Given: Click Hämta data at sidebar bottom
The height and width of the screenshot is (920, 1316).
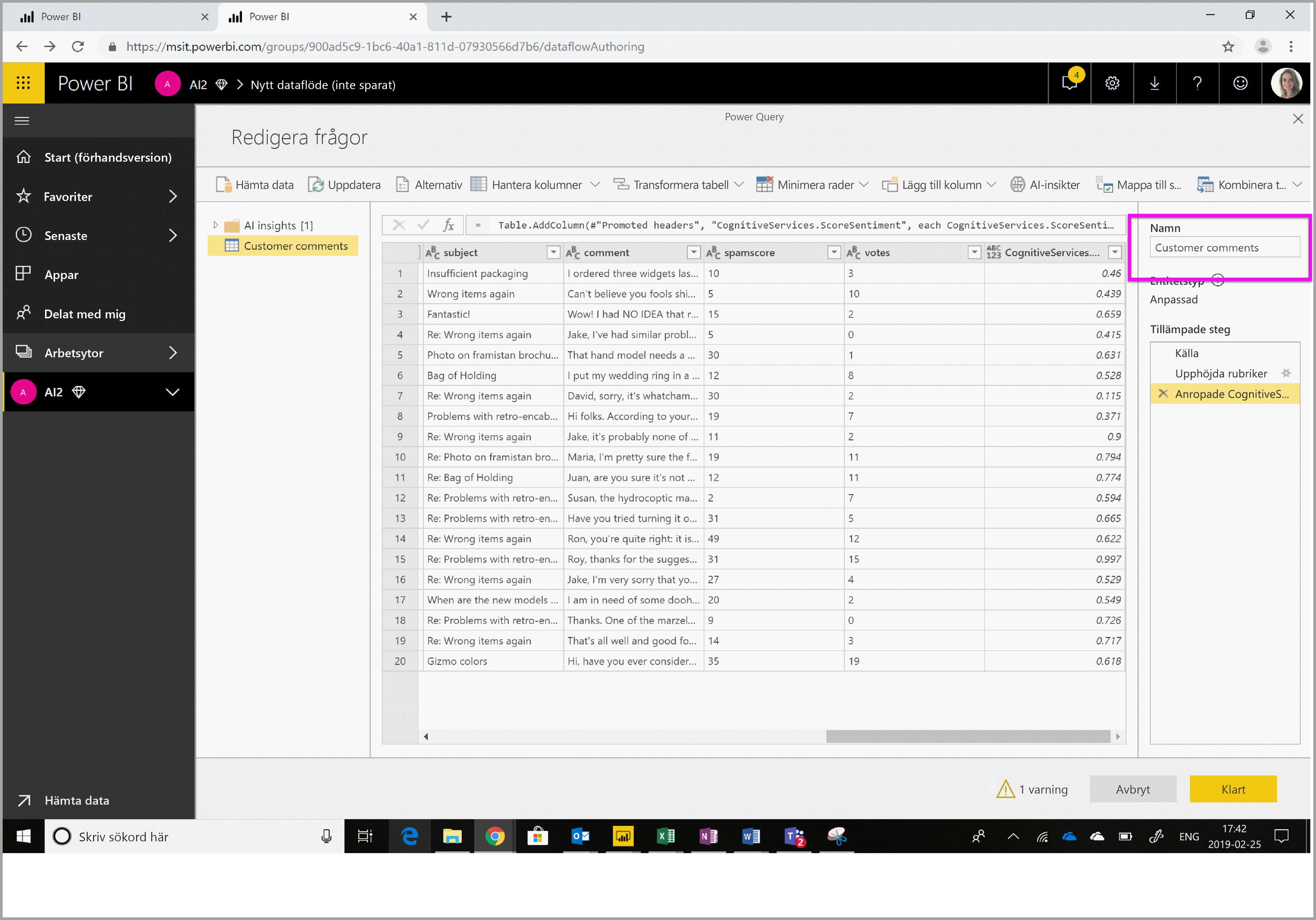Looking at the screenshot, I should tap(98, 800).
